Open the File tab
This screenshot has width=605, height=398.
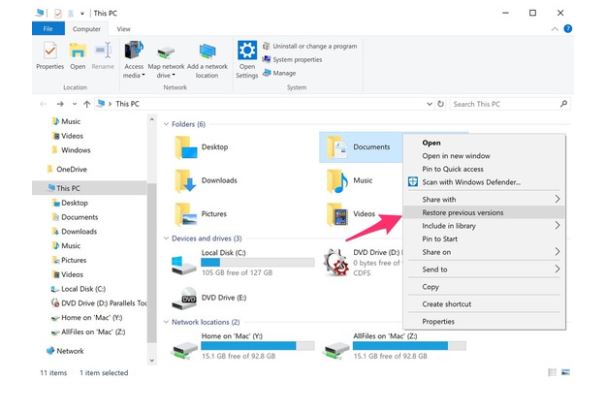(x=48, y=29)
